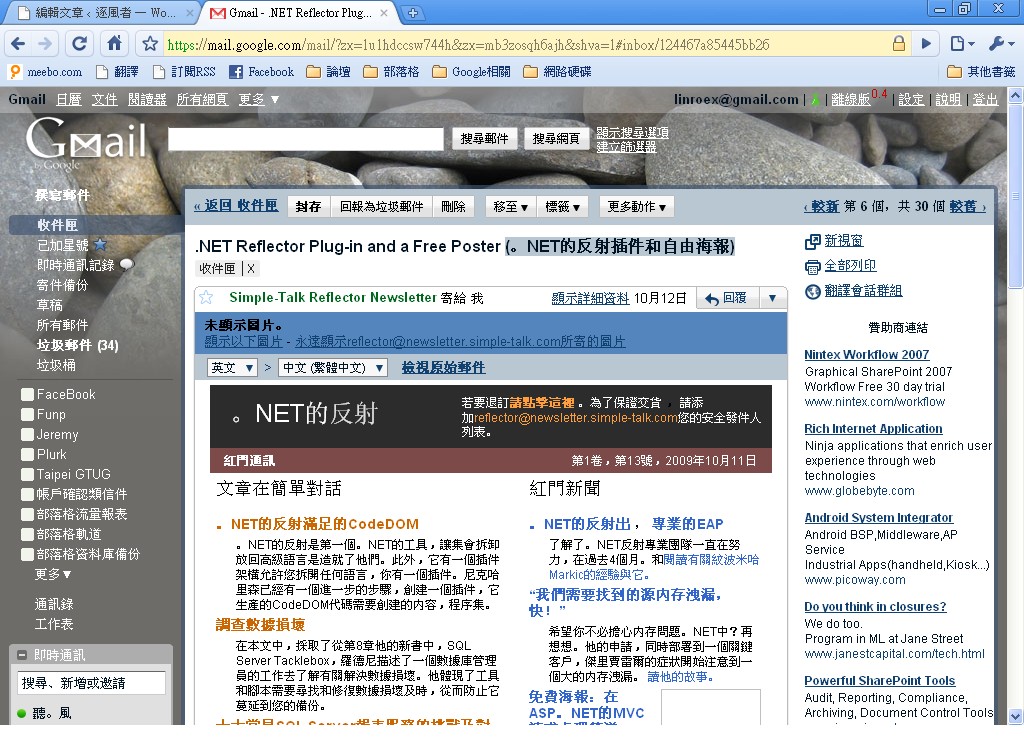Open the 更多動作 dropdown
The height and width of the screenshot is (738, 1024).
[637, 206]
